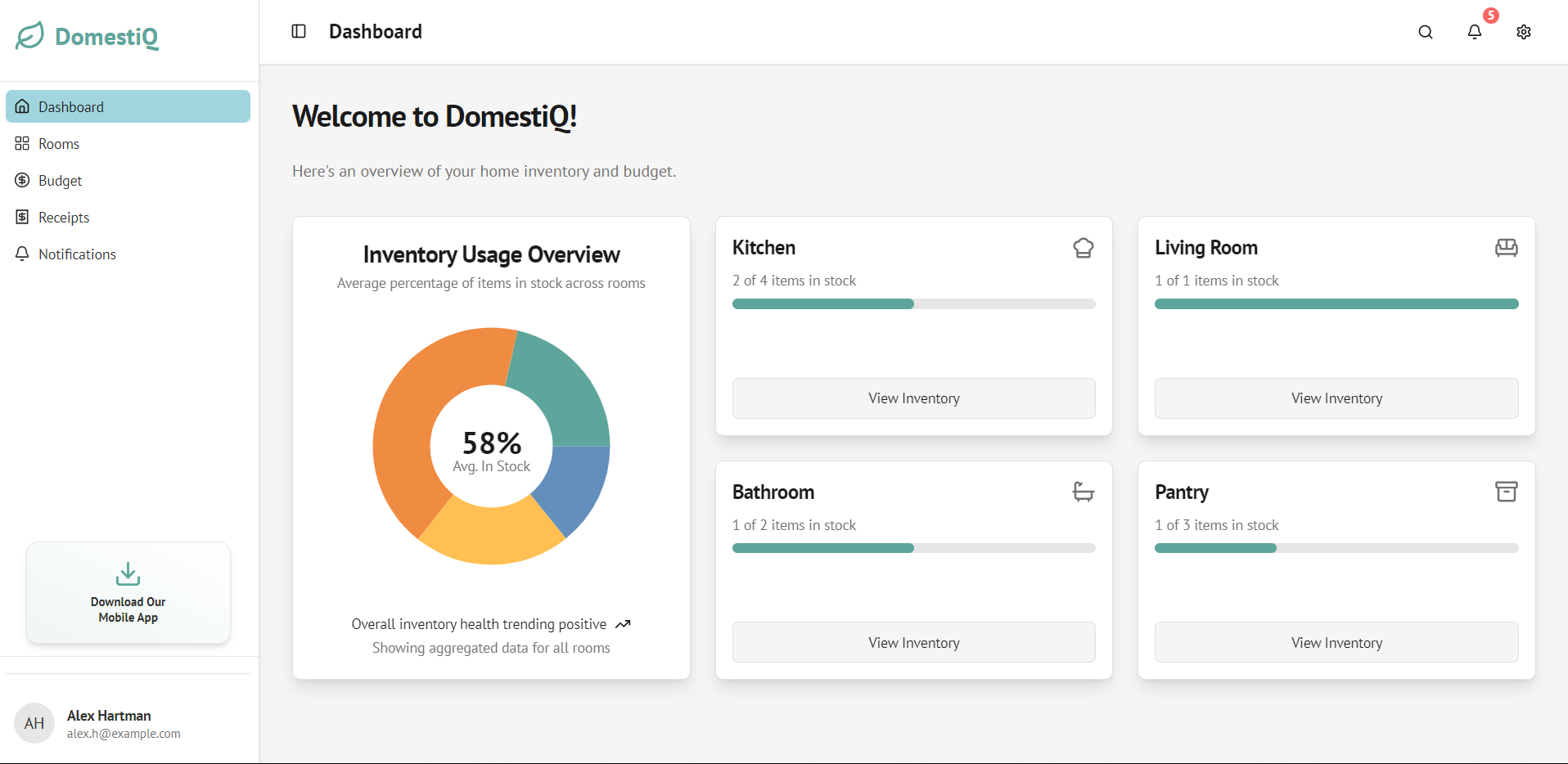View Inventory for the Pantry

coord(1336,643)
